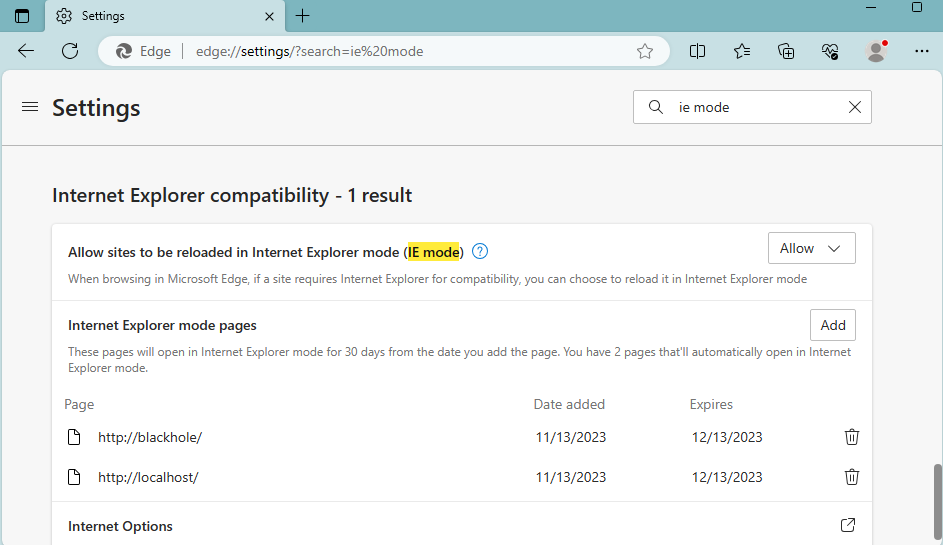943x545 pixels.
Task: Open the tab actions menu icon
Action: click(22, 16)
